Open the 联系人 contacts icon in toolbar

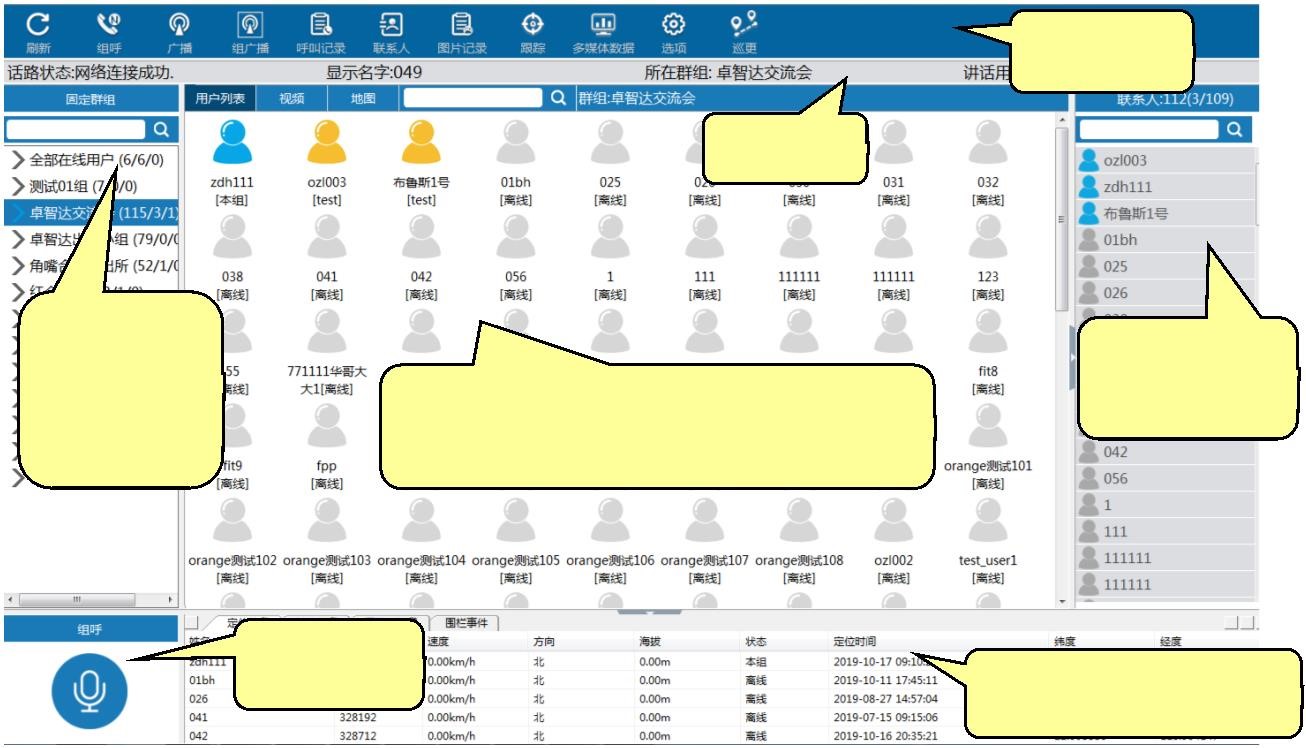(391, 25)
